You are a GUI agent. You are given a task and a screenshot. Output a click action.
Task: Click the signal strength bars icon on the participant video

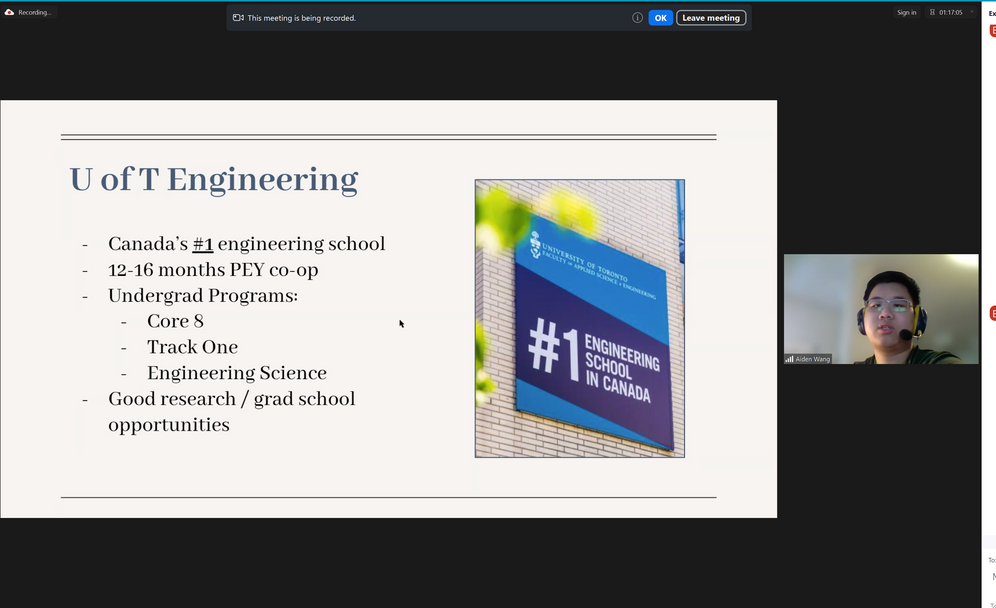tap(789, 359)
